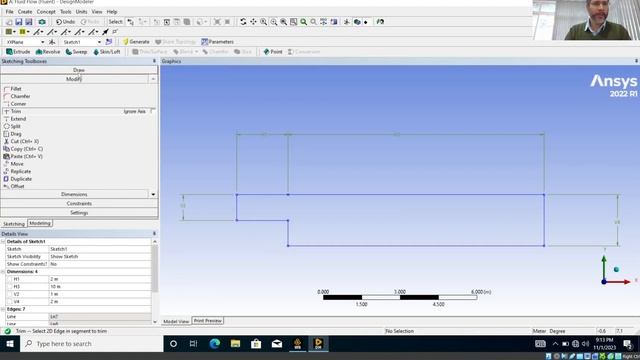
Task: Toggle the Ignore Axis checkbox
Action: click(x=153, y=111)
